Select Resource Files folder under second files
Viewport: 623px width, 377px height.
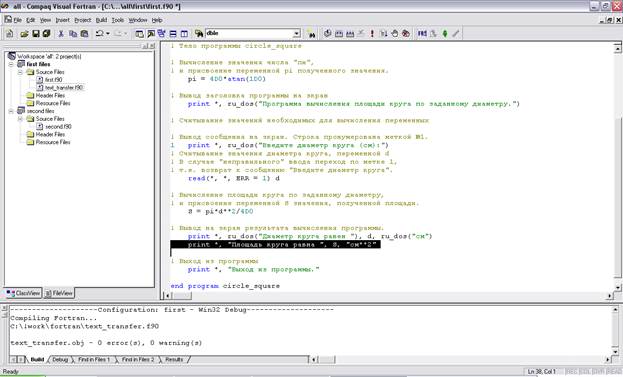53,142
